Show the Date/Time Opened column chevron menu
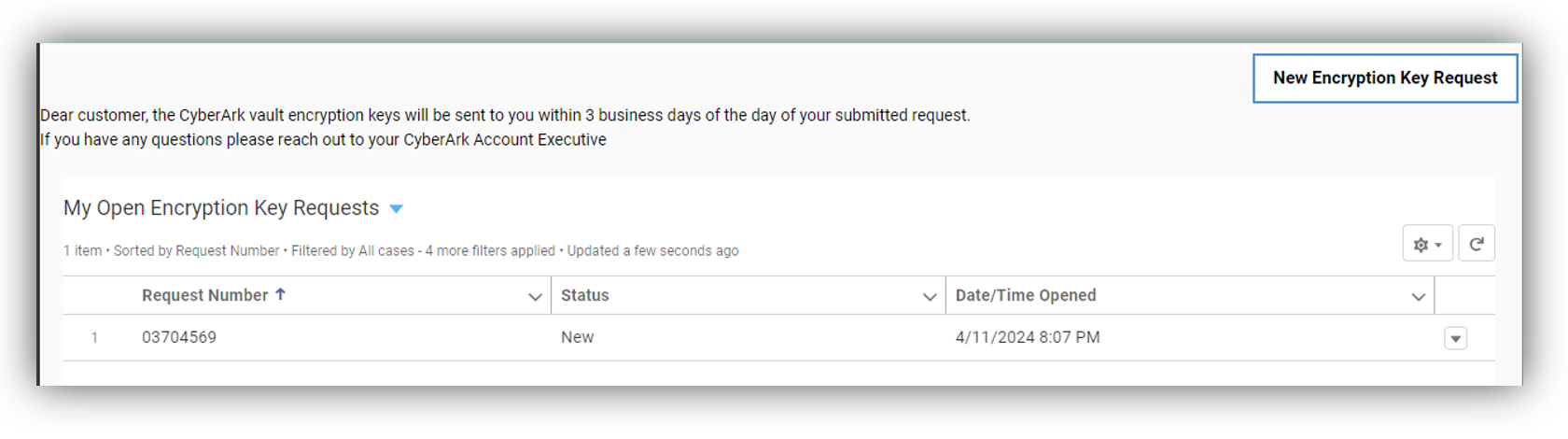Viewport: 1568px width, 439px height. [1418, 297]
